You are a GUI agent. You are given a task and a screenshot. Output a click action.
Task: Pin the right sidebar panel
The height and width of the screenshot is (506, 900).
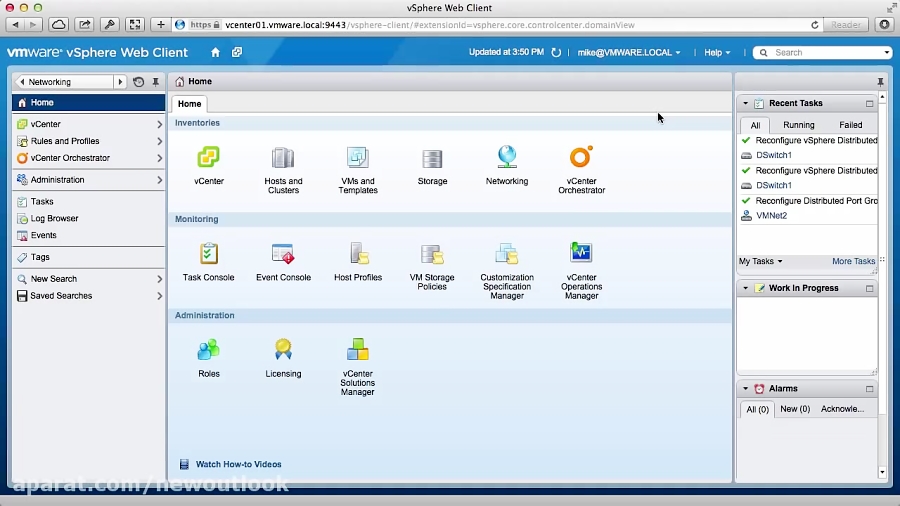pyautogui.click(x=880, y=82)
